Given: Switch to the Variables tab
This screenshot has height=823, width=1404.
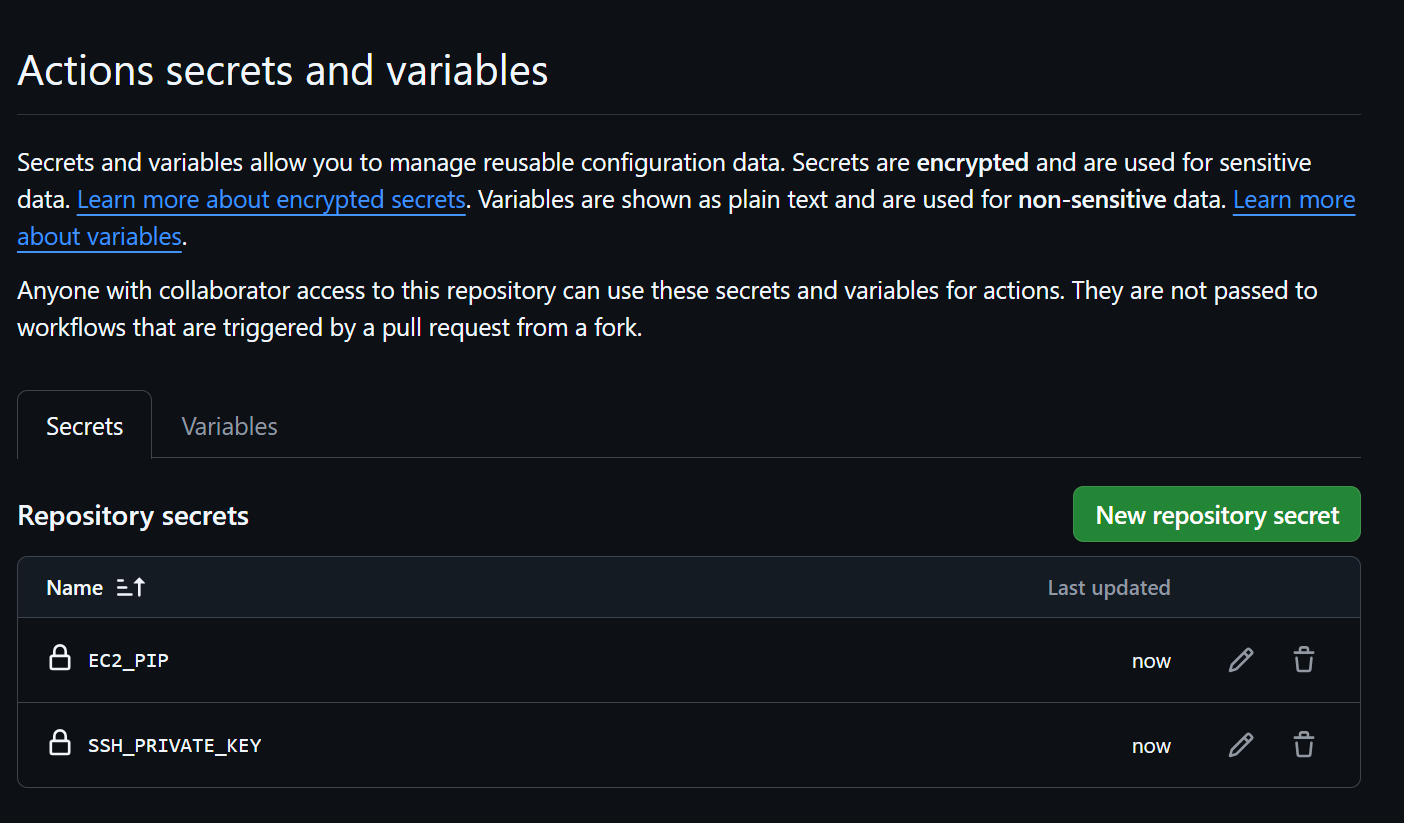Looking at the screenshot, I should click(230, 426).
